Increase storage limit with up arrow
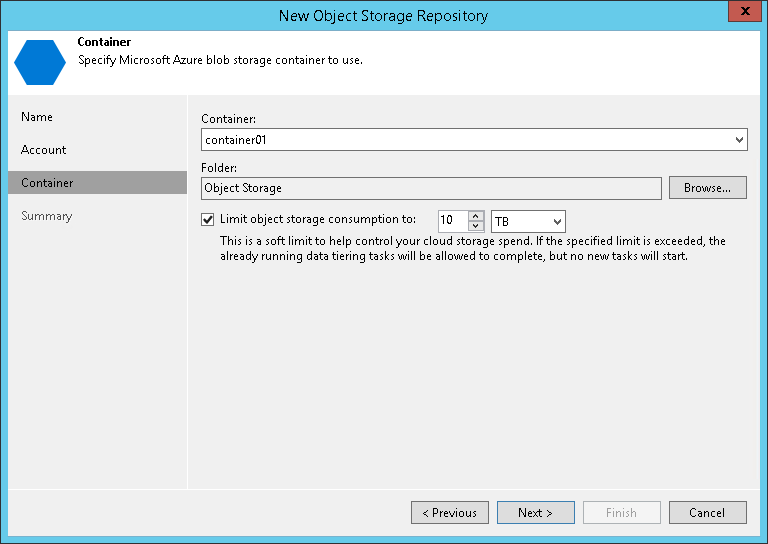The height and width of the screenshot is (544, 768). pos(476,216)
